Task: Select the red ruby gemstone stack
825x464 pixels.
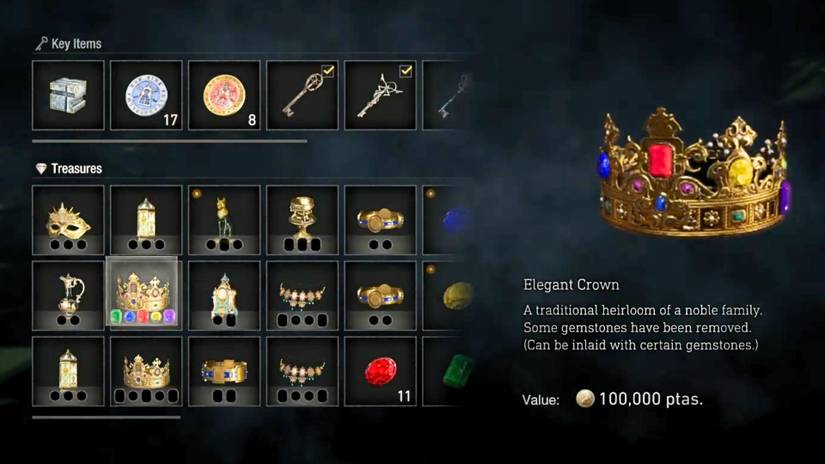Action: point(380,371)
